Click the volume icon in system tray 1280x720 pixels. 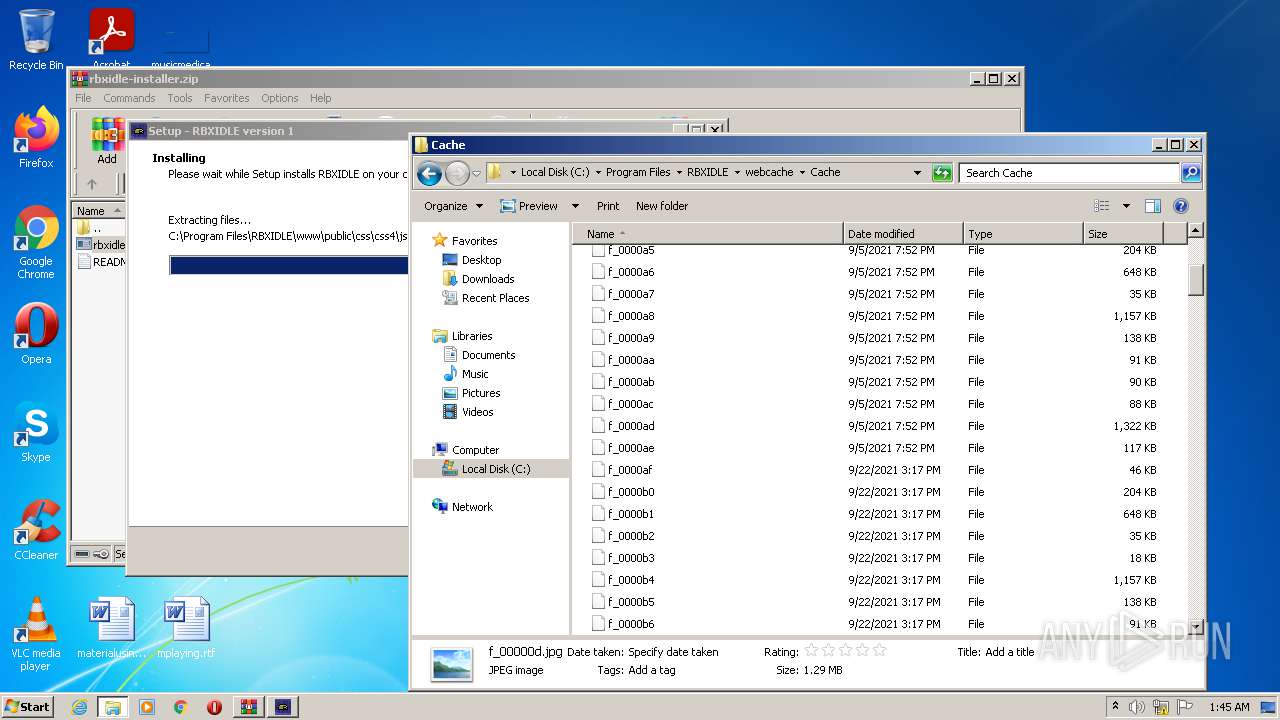(1137, 707)
